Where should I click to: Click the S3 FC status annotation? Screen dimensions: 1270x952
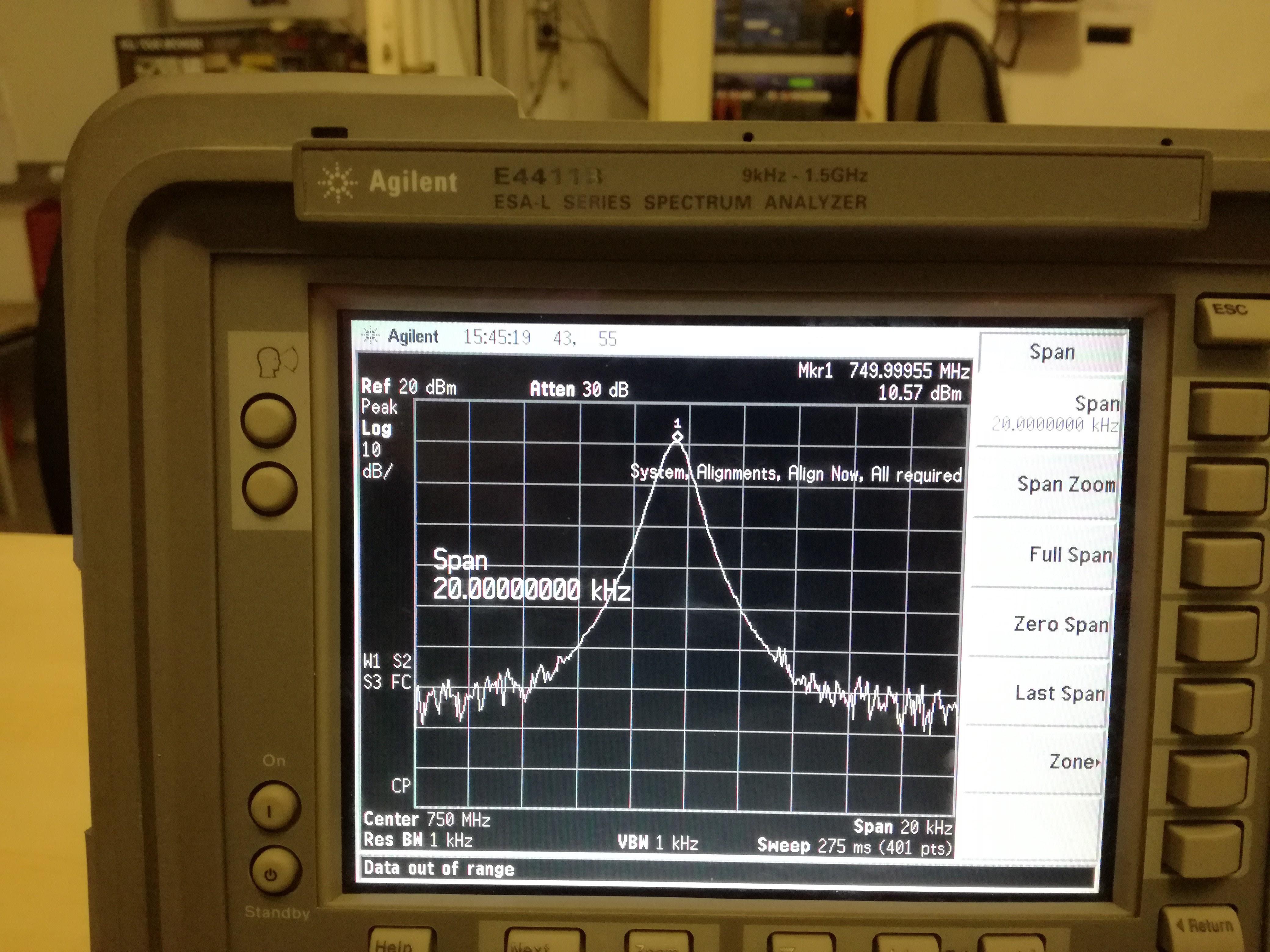pos(387,682)
